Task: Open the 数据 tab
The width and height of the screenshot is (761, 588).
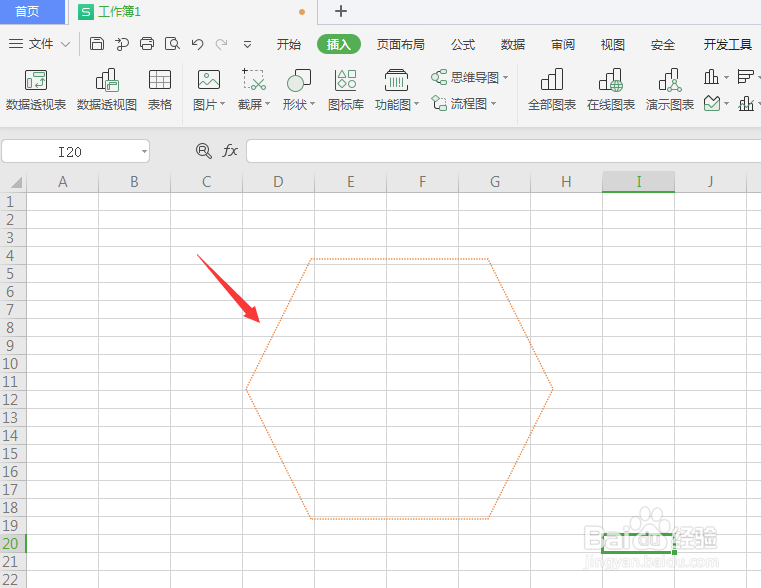Action: click(x=513, y=45)
